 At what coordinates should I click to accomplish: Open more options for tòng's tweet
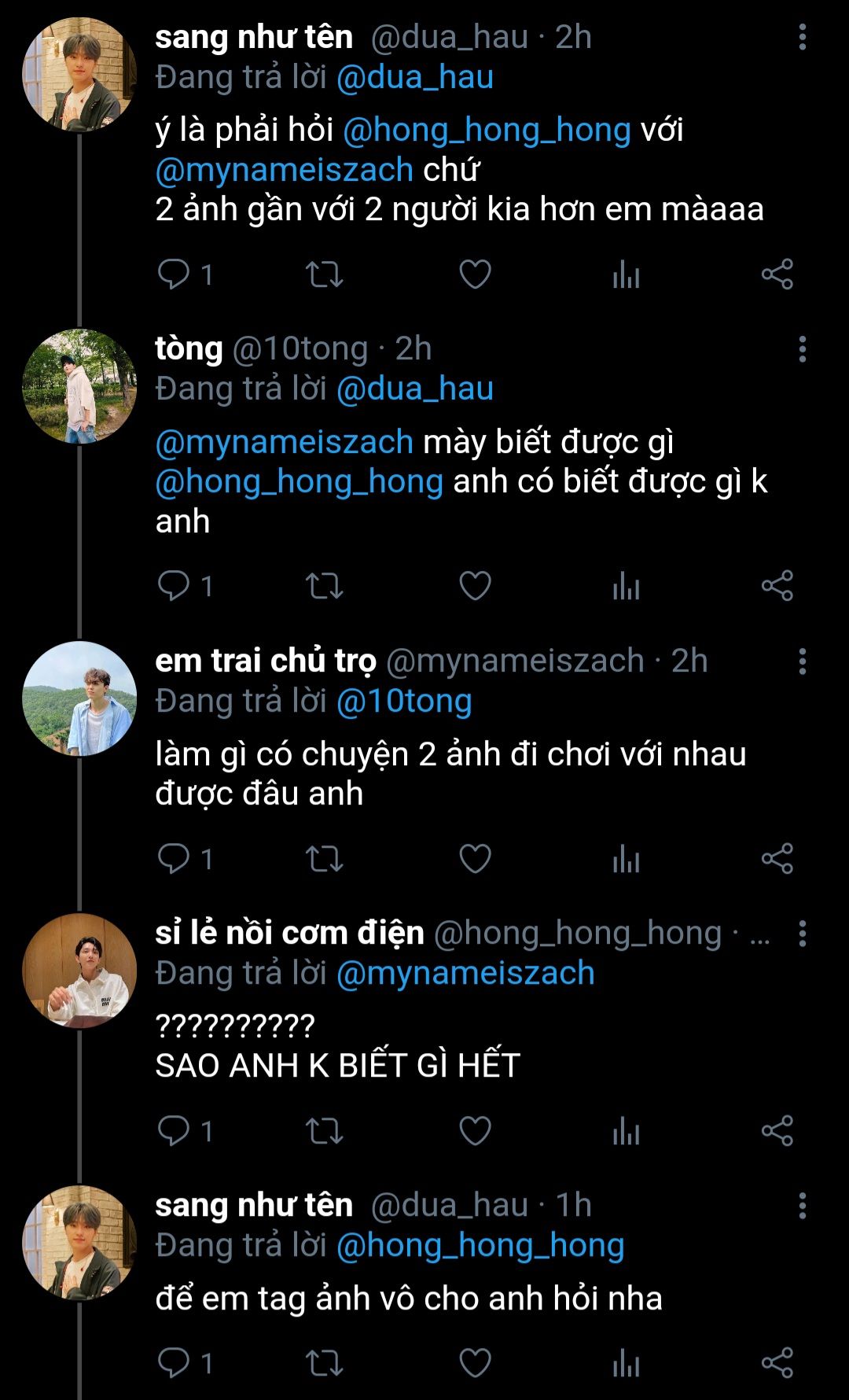click(802, 349)
